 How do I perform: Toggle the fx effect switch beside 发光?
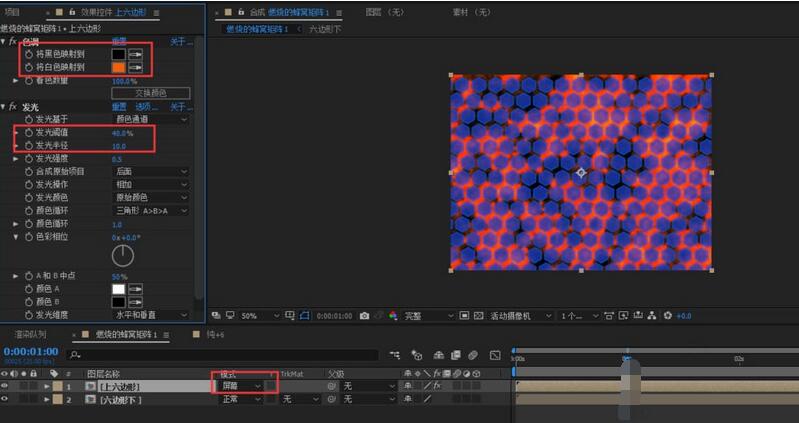click(13, 106)
